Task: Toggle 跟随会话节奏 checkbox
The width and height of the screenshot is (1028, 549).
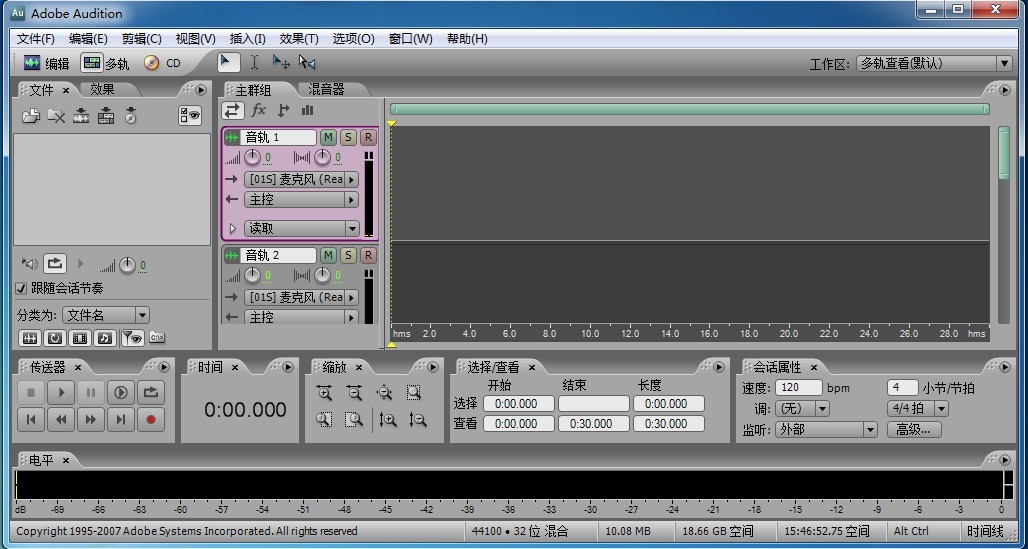Action: pyautogui.click(x=22, y=288)
